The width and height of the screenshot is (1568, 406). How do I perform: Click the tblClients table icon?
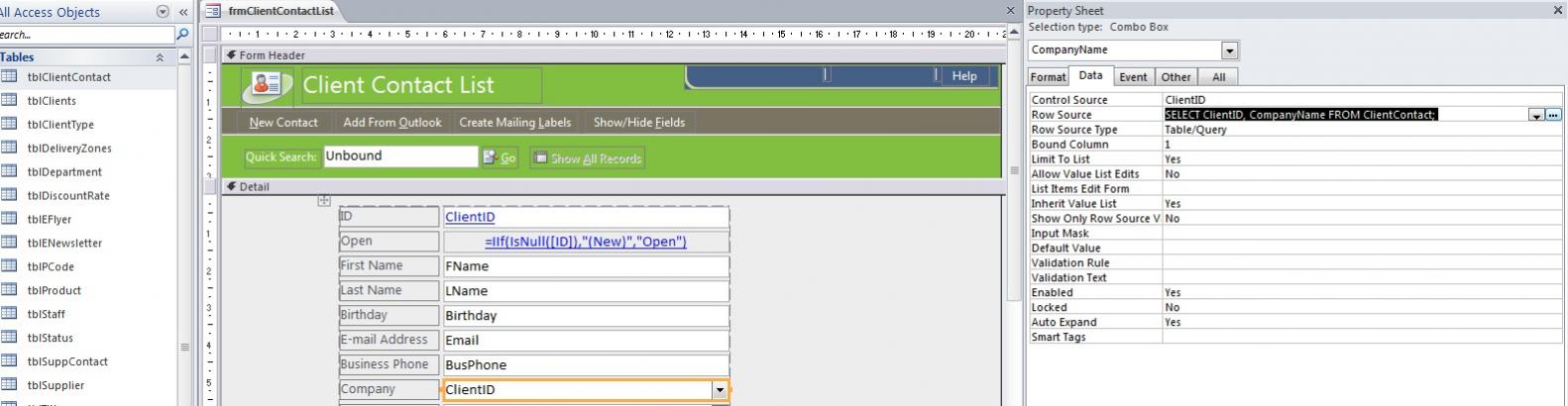(x=9, y=100)
